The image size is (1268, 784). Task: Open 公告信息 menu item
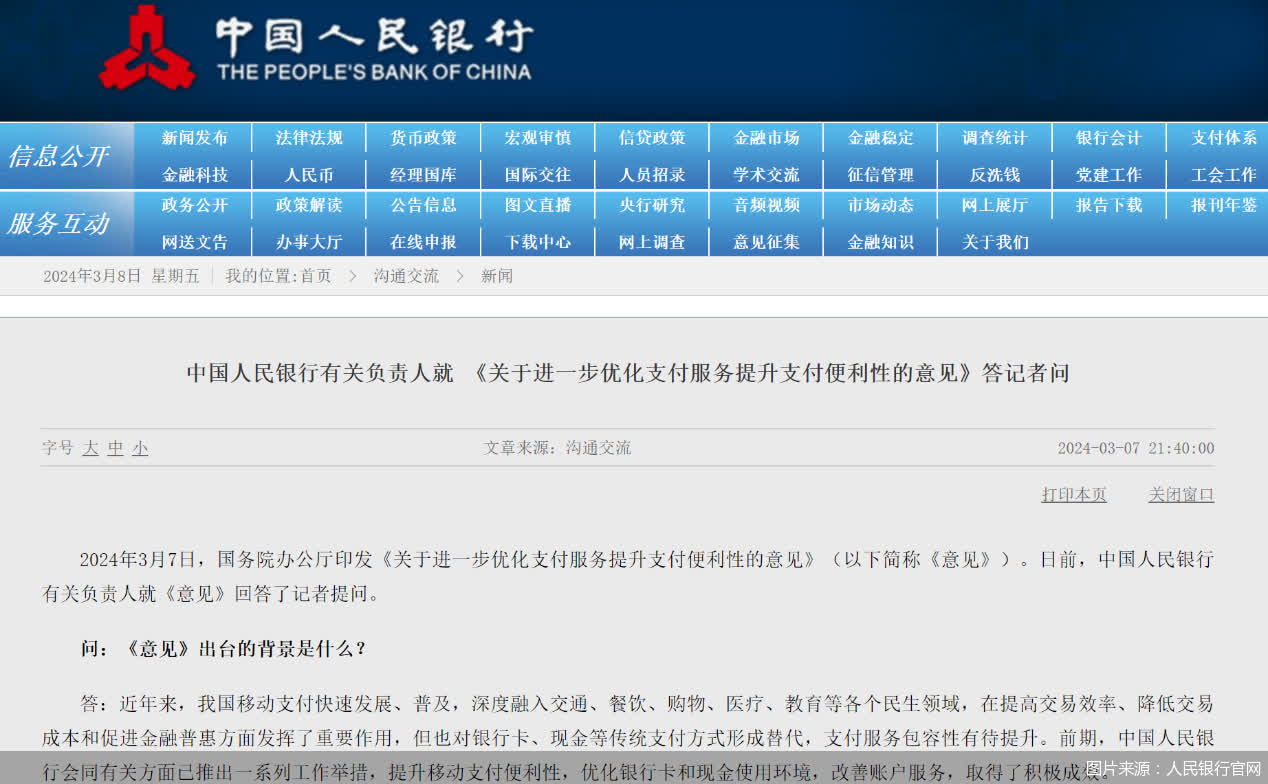[423, 205]
